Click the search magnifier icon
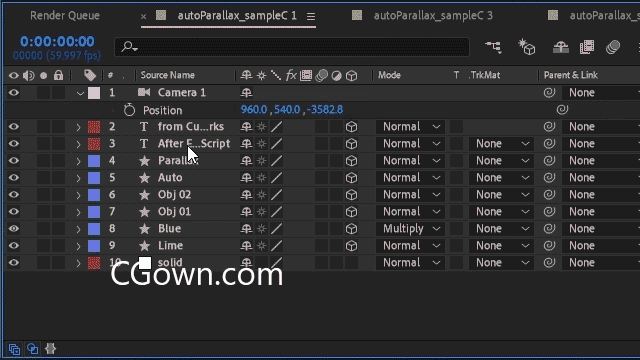 (x=129, y=47)
